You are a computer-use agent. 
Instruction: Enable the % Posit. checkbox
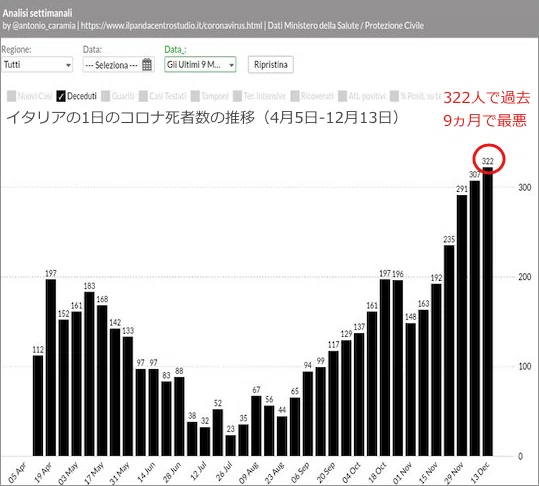pyautogui.click(x=395, y=96)
